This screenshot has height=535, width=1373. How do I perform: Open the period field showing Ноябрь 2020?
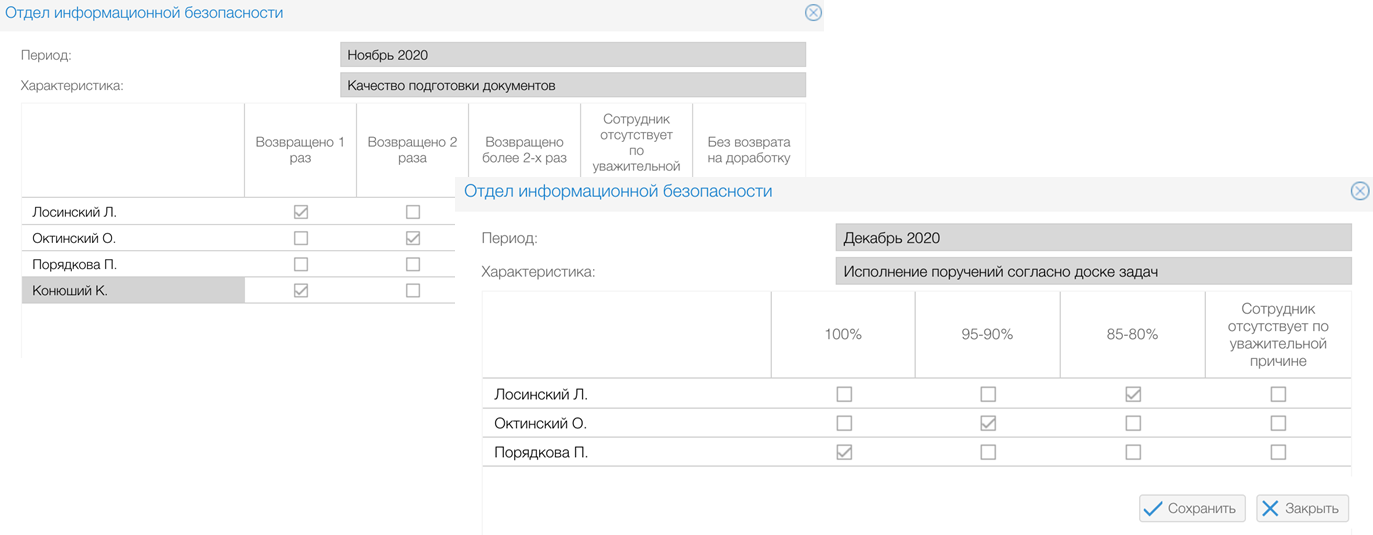(572, 55)
